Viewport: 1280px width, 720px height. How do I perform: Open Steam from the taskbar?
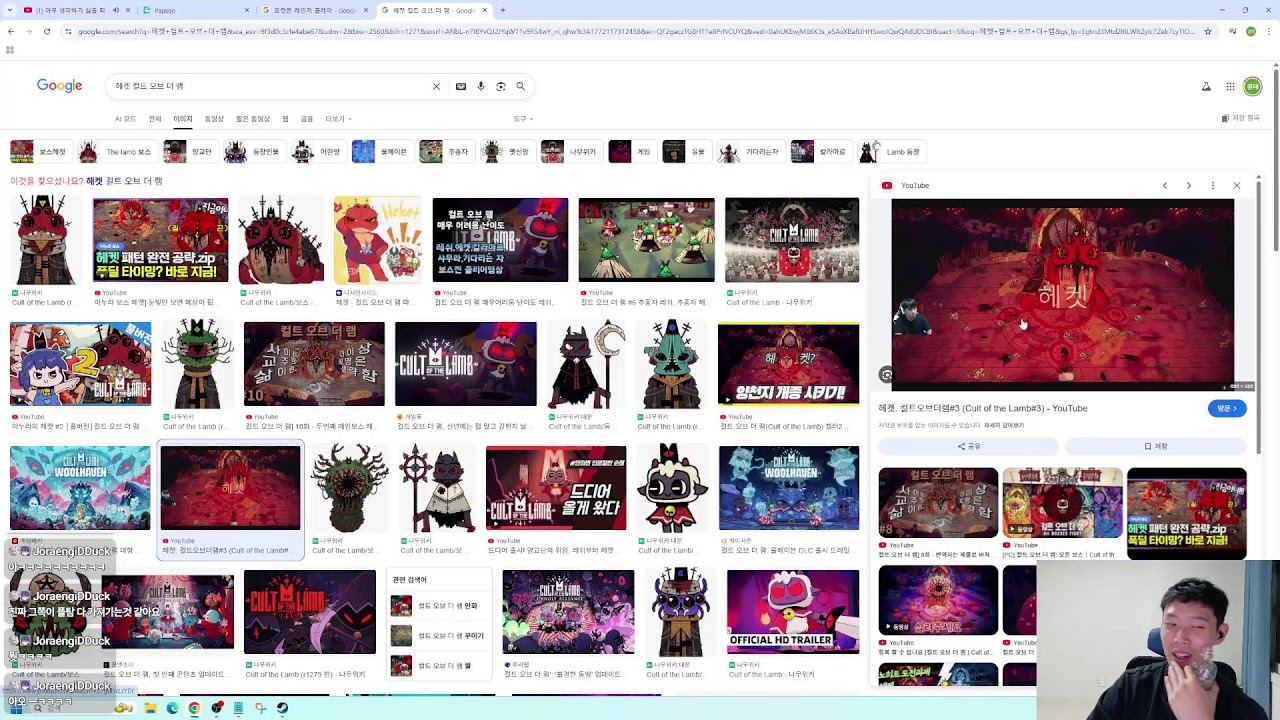(x=282, y=708)
